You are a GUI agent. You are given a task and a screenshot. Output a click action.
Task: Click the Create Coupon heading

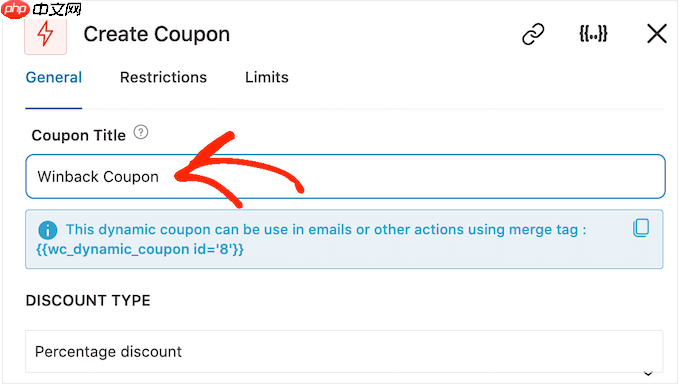pos(157,34)
